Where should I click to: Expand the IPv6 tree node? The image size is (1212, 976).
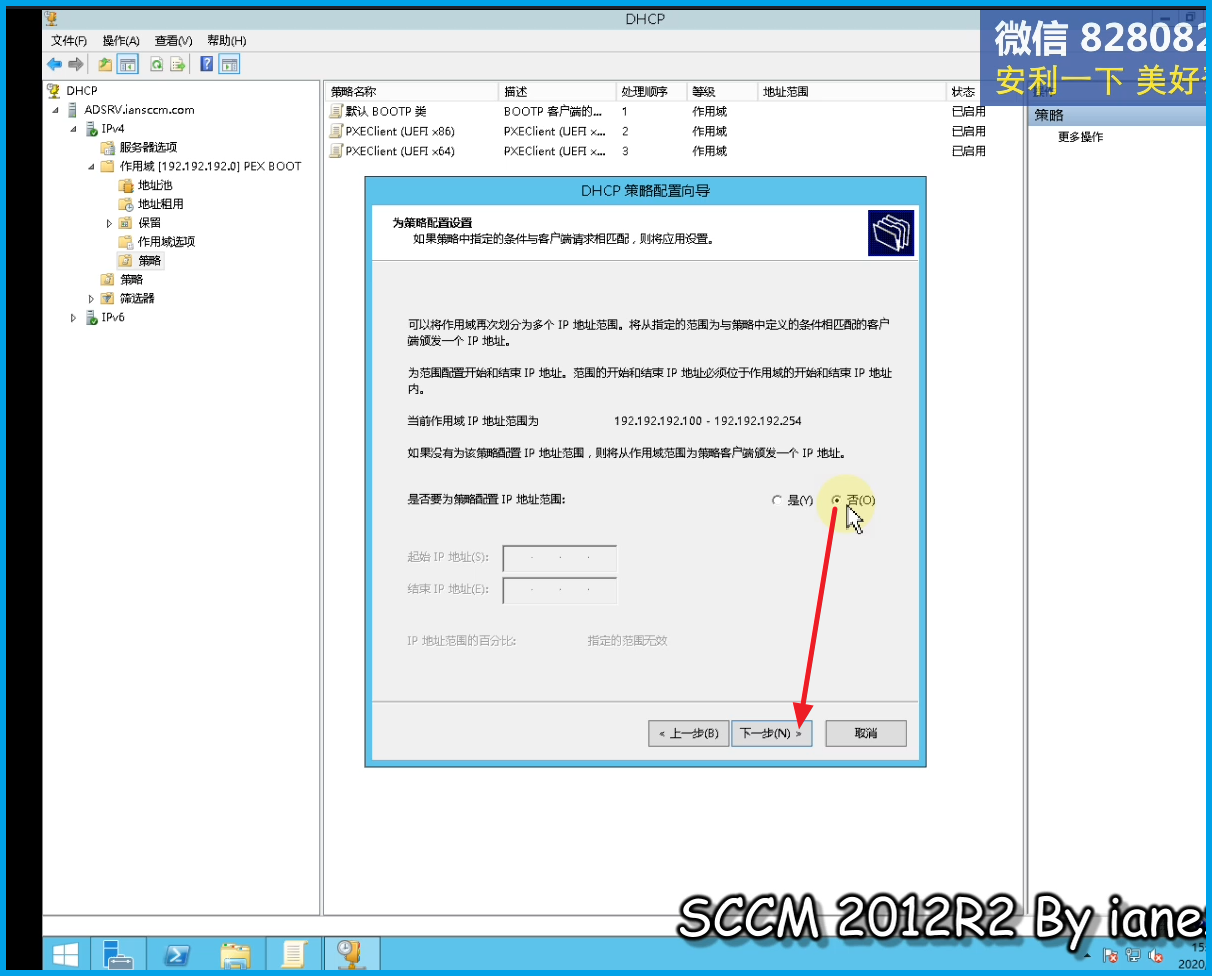pyautogui.click(x=73, y=317)
